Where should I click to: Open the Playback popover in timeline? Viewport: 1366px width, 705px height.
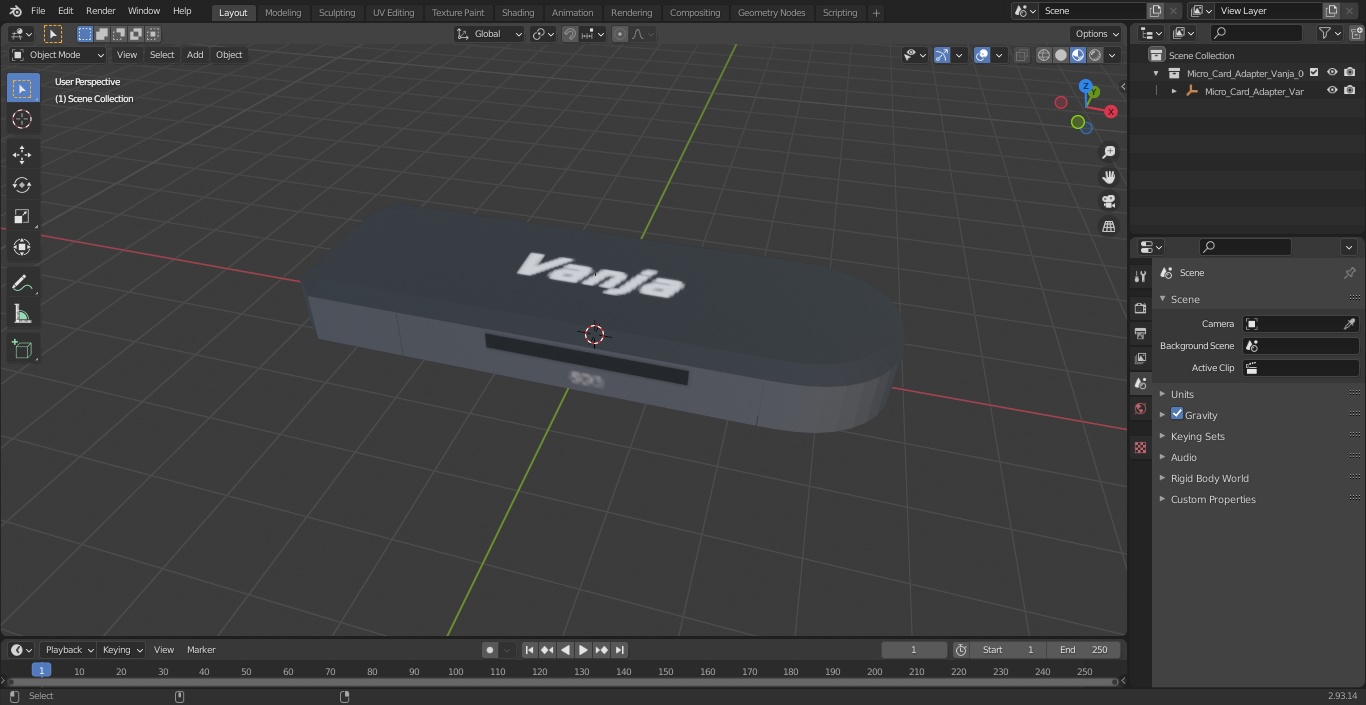(x=69, y=650)
